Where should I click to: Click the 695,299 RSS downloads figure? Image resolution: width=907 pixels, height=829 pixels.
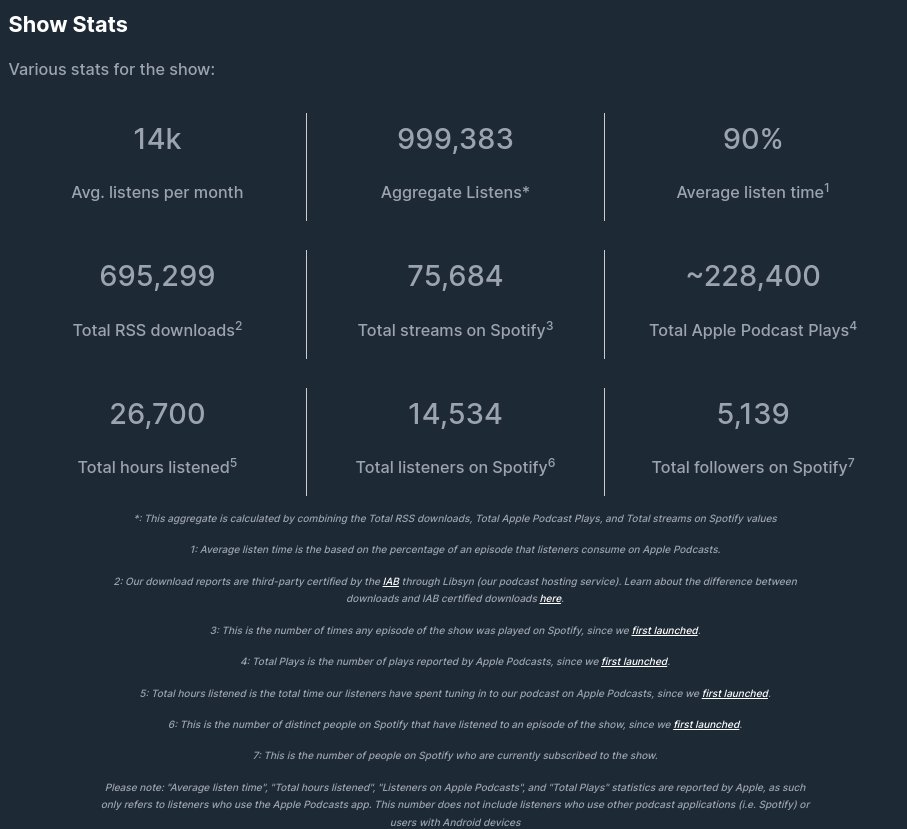click(x=157, y=276)
